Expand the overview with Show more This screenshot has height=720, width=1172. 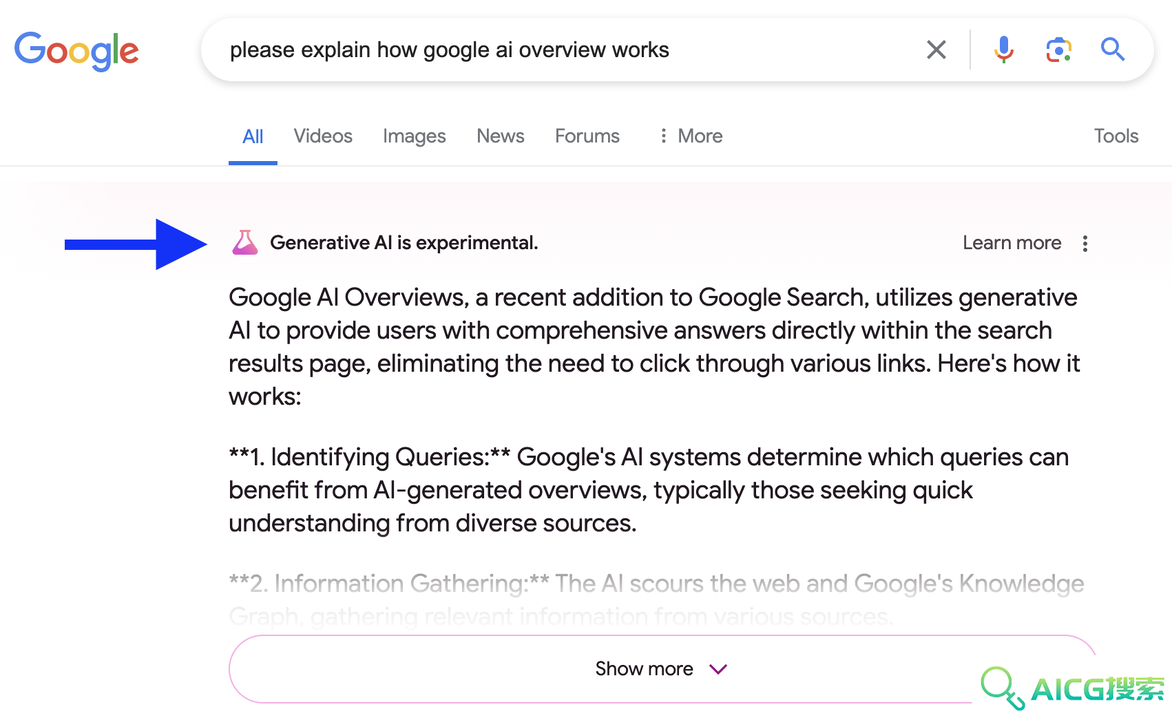[661, 668]
